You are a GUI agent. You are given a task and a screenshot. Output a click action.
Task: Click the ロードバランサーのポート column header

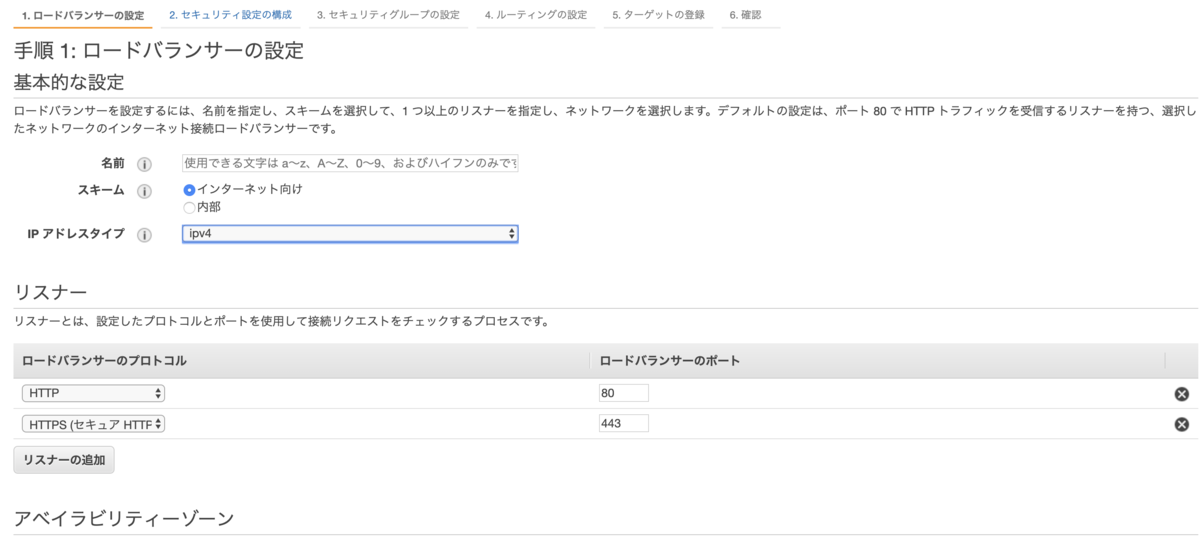[x=669, y=360]
